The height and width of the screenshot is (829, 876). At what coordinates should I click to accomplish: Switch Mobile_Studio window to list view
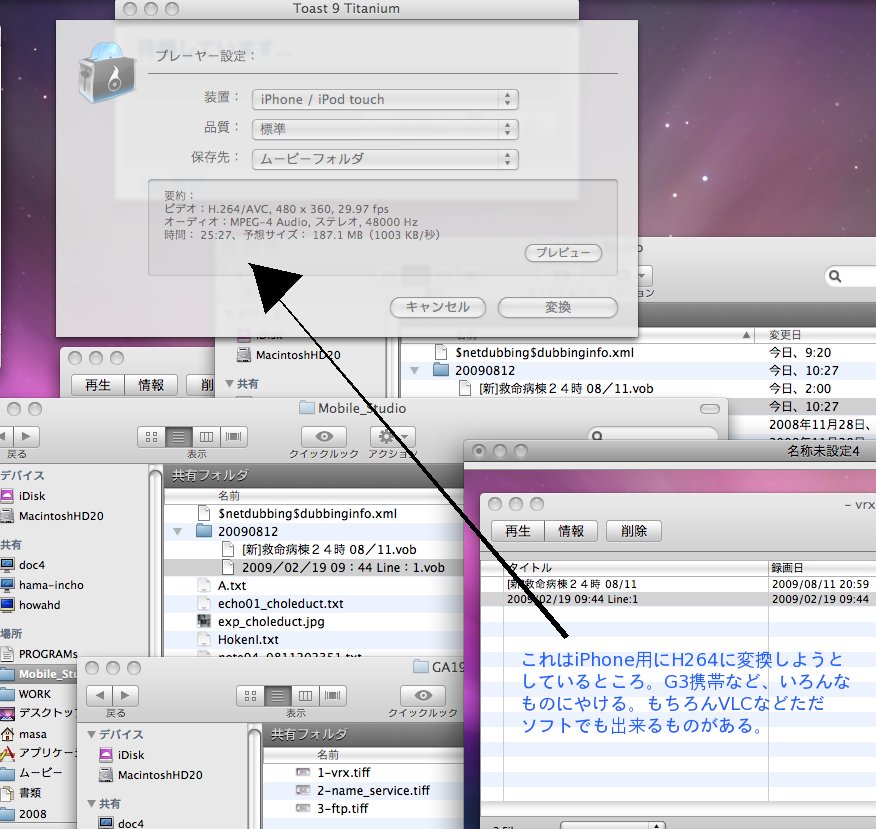coord(179,437)
